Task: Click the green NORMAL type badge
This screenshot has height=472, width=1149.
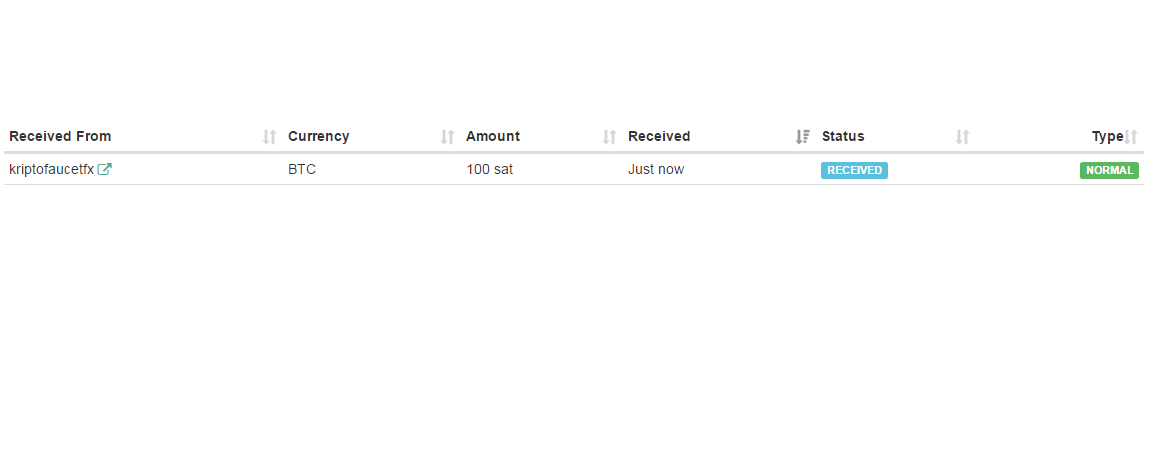Action: tap(1109, 170)
